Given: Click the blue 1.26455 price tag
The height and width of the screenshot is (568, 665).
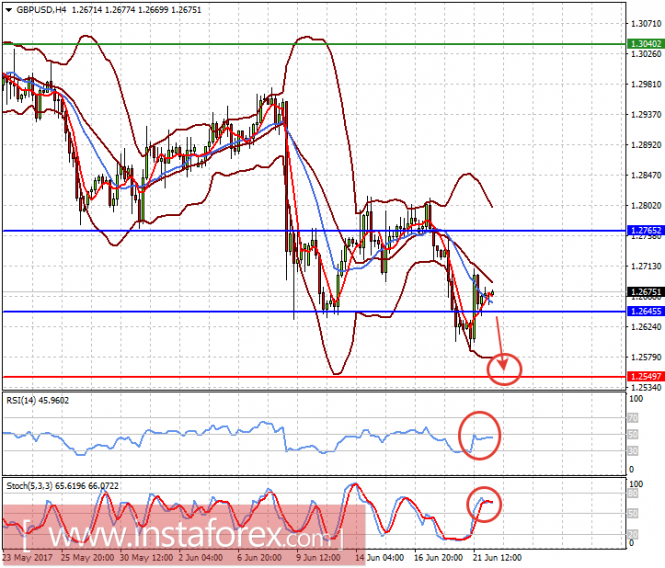Looking at the screenshot, I should pos(644,312).
